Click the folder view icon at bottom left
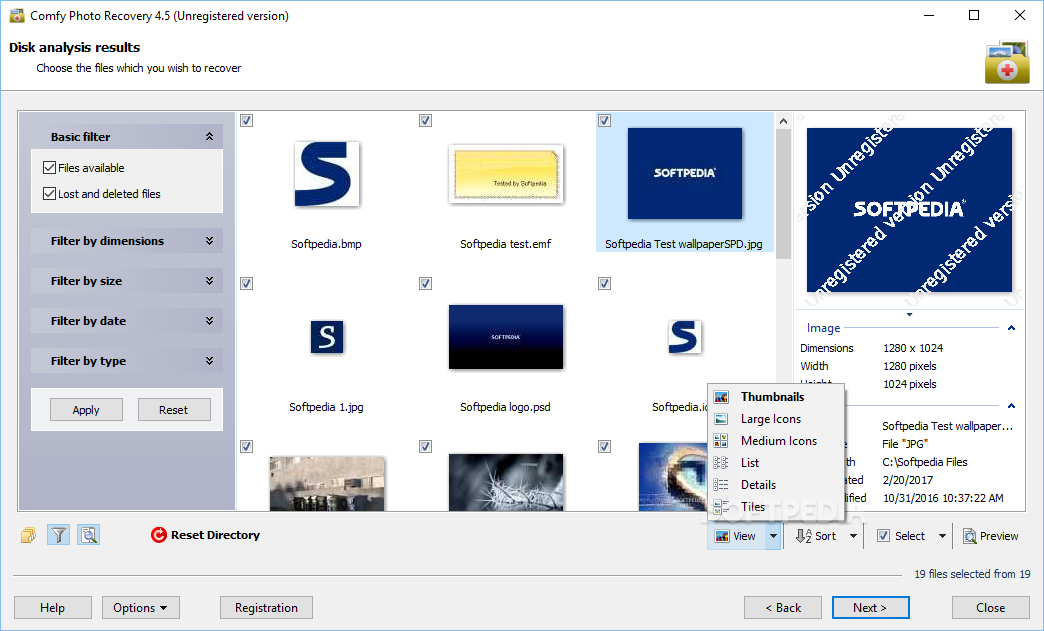 29,535
